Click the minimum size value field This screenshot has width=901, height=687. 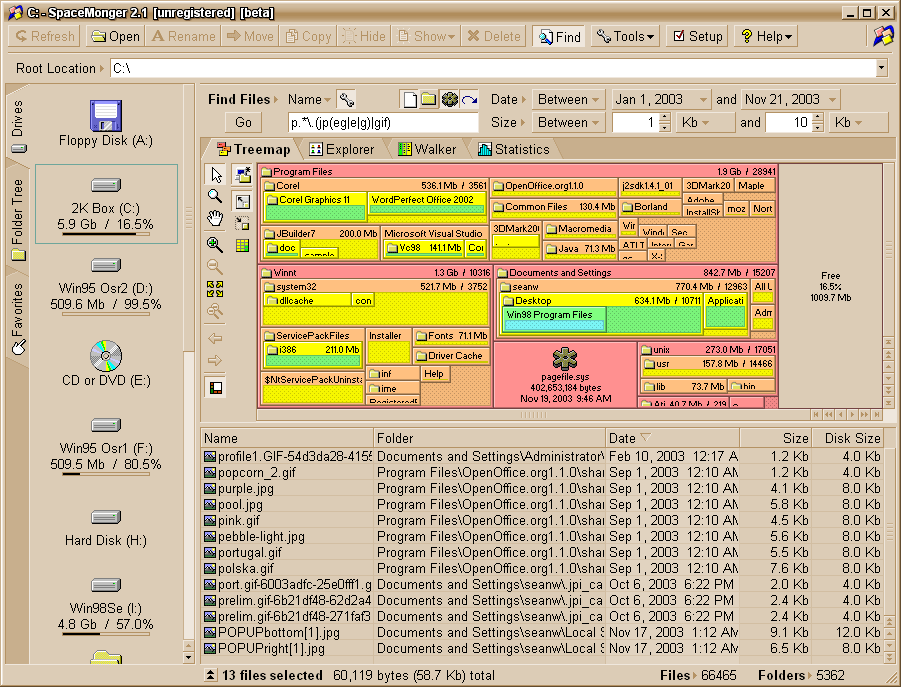coord(634,122)
